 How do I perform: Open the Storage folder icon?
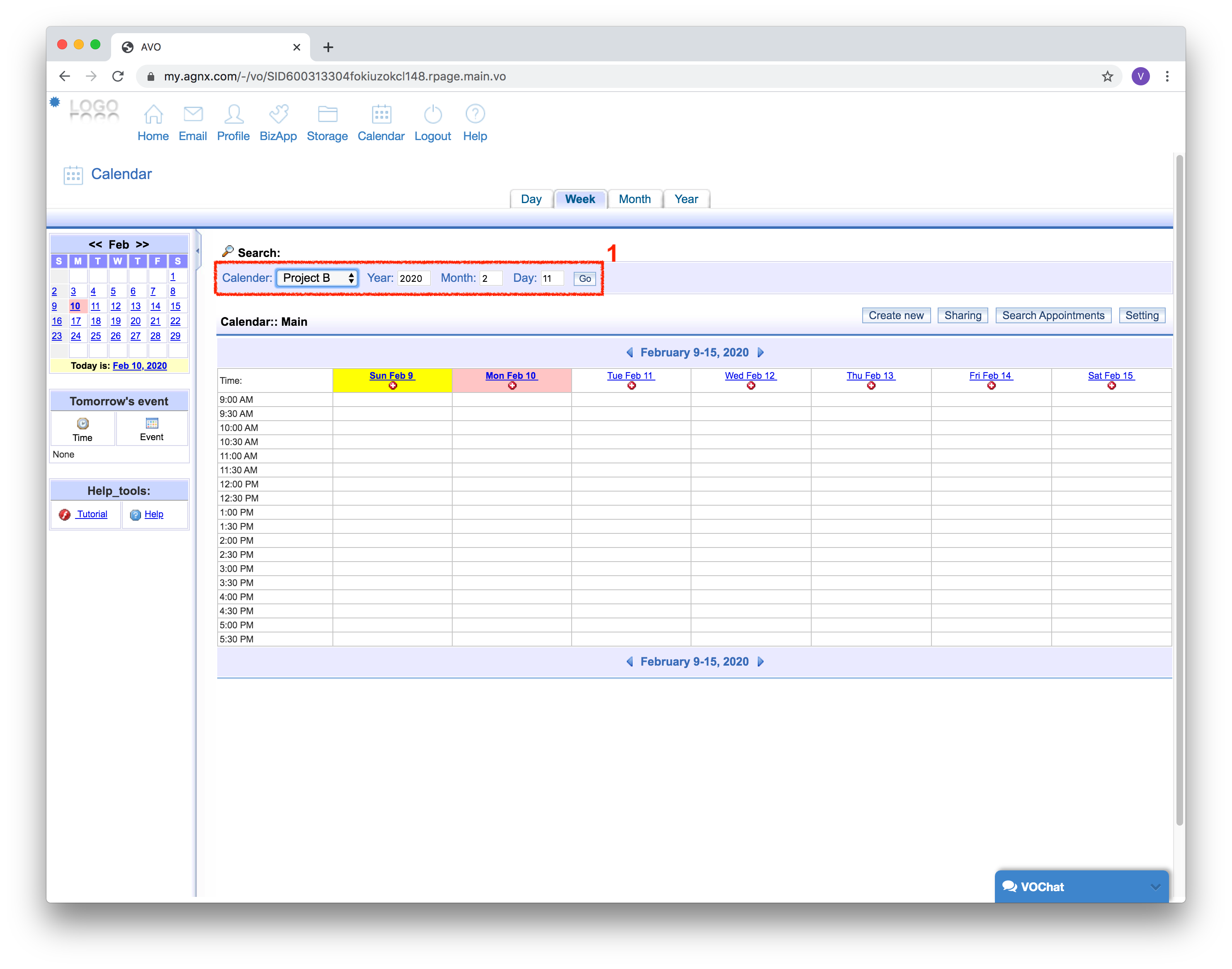tap(327, 114)
